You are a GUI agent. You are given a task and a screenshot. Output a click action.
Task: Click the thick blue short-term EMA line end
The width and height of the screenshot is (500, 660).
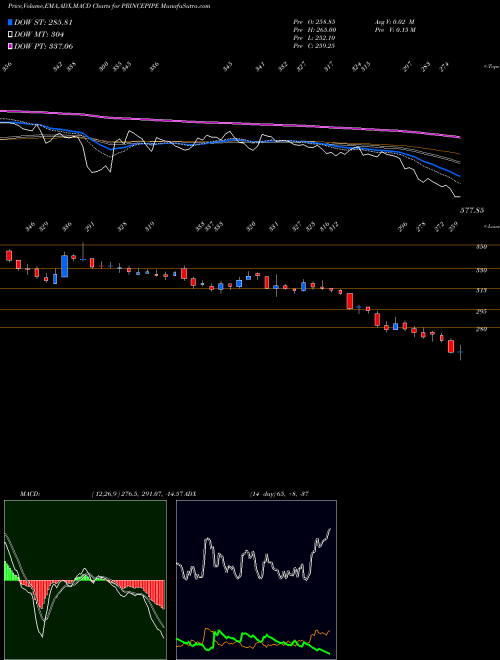pyautogui.click(x=458, y=175)
